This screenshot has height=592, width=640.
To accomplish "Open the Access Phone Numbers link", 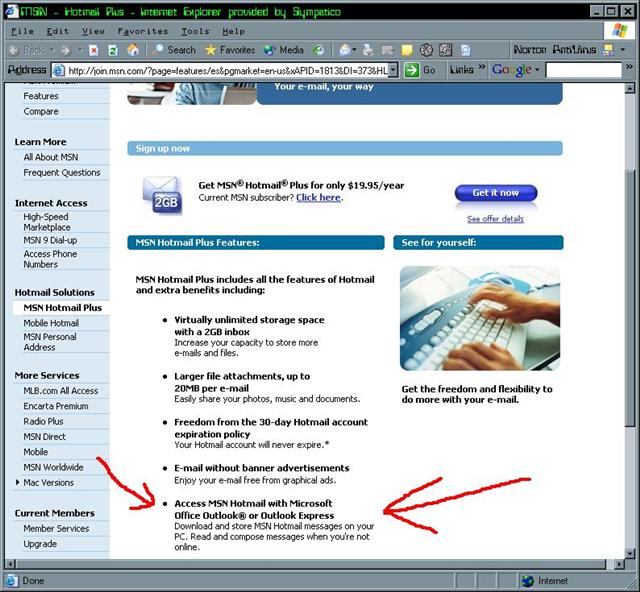I will (x=50, y=259).
